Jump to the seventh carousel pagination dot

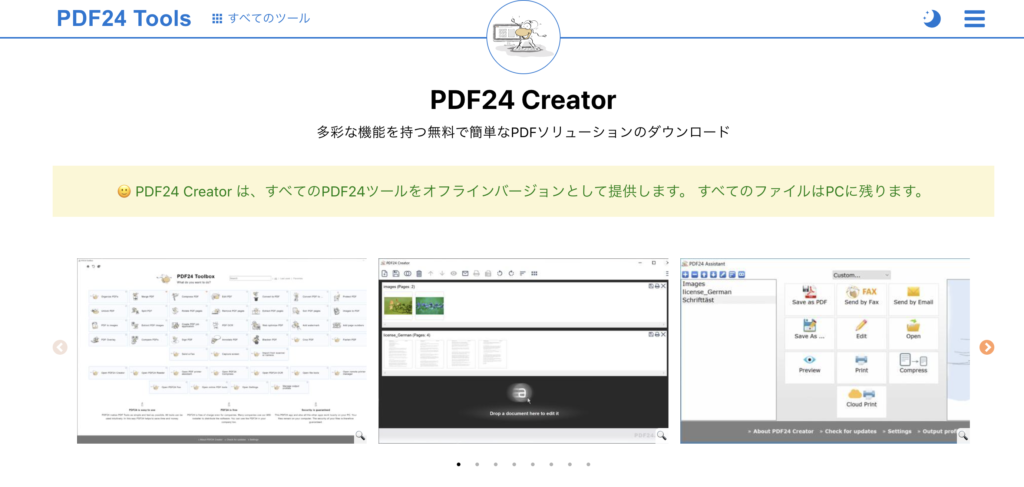pyautogui.click(x=569, y=465)
